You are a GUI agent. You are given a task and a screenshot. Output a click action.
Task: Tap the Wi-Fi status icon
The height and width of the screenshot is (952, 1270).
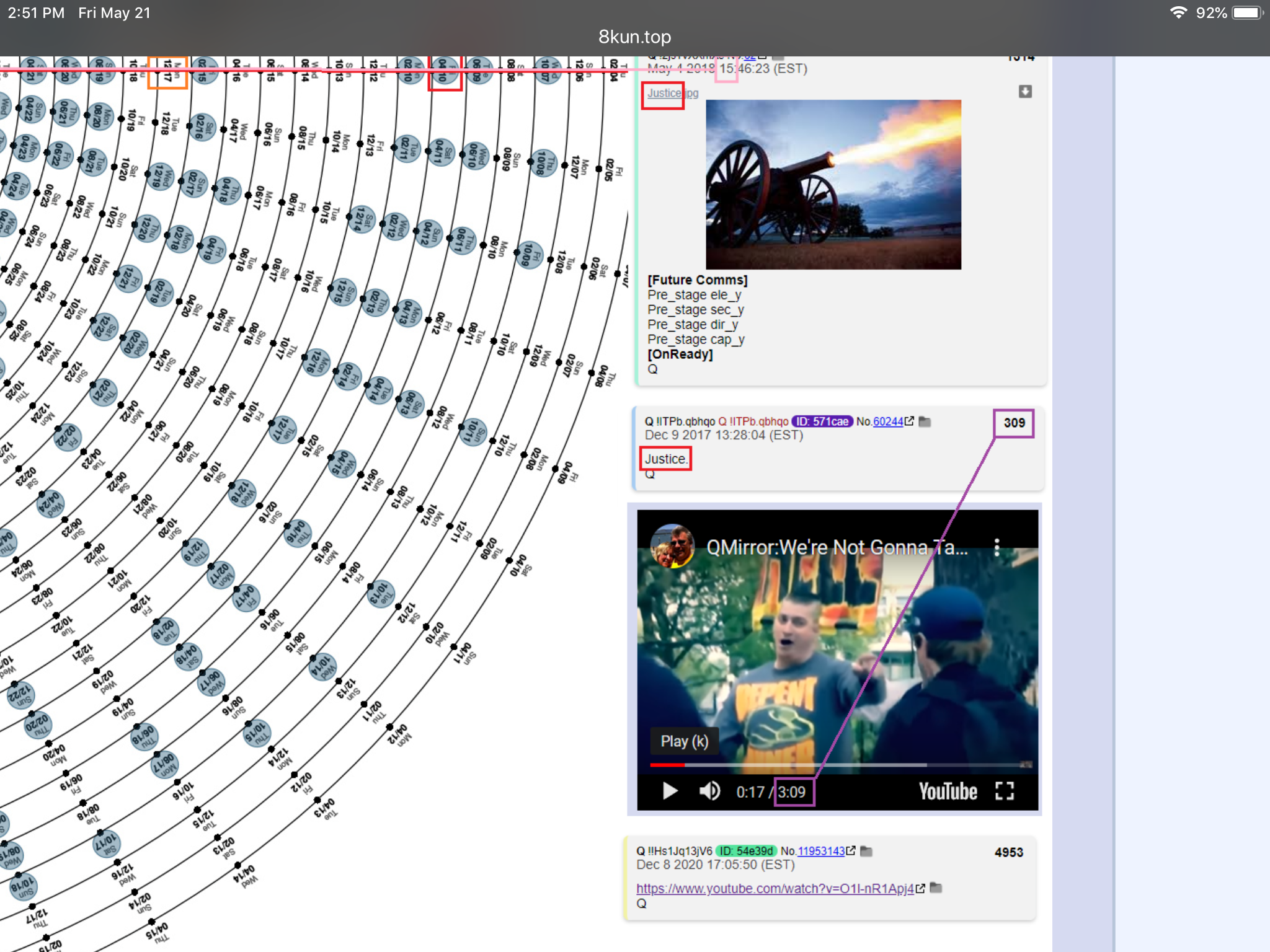coord(1178,12)
